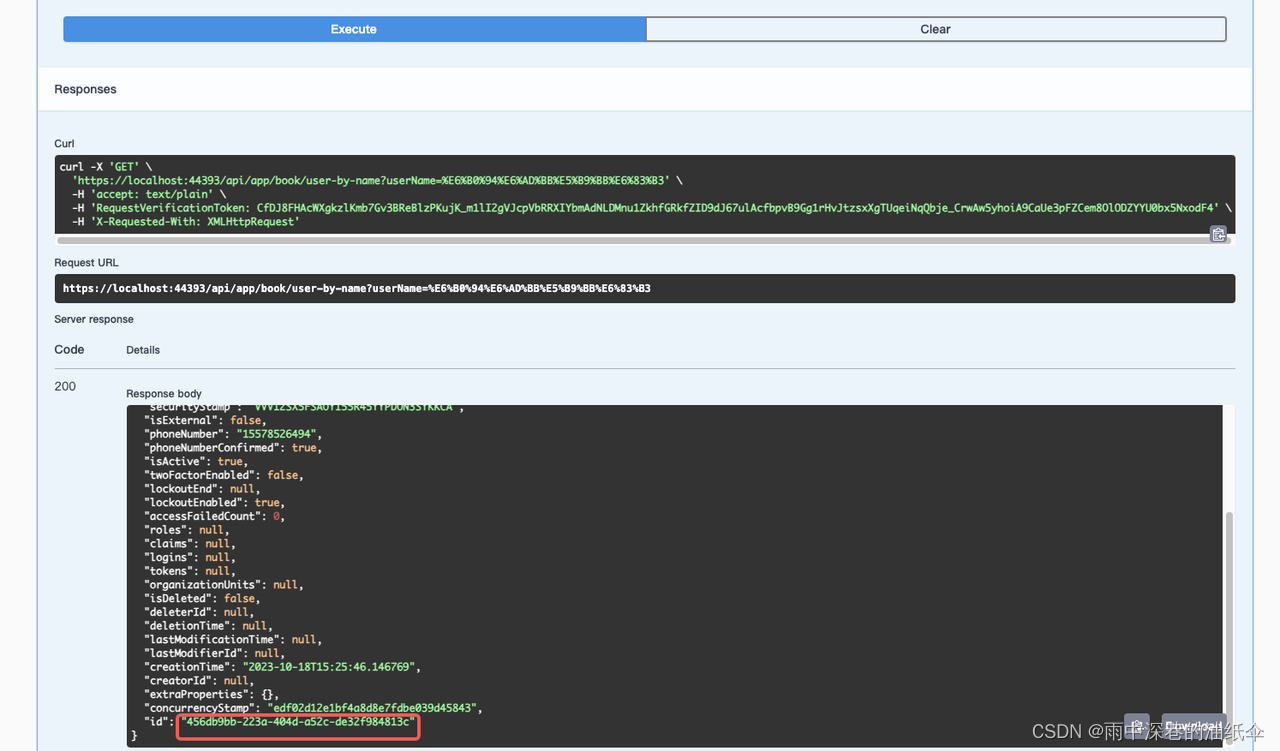Click the "lockoutEnabled": true line
Viewport: 1280px width, 751px height.
[x=215, y=503]
